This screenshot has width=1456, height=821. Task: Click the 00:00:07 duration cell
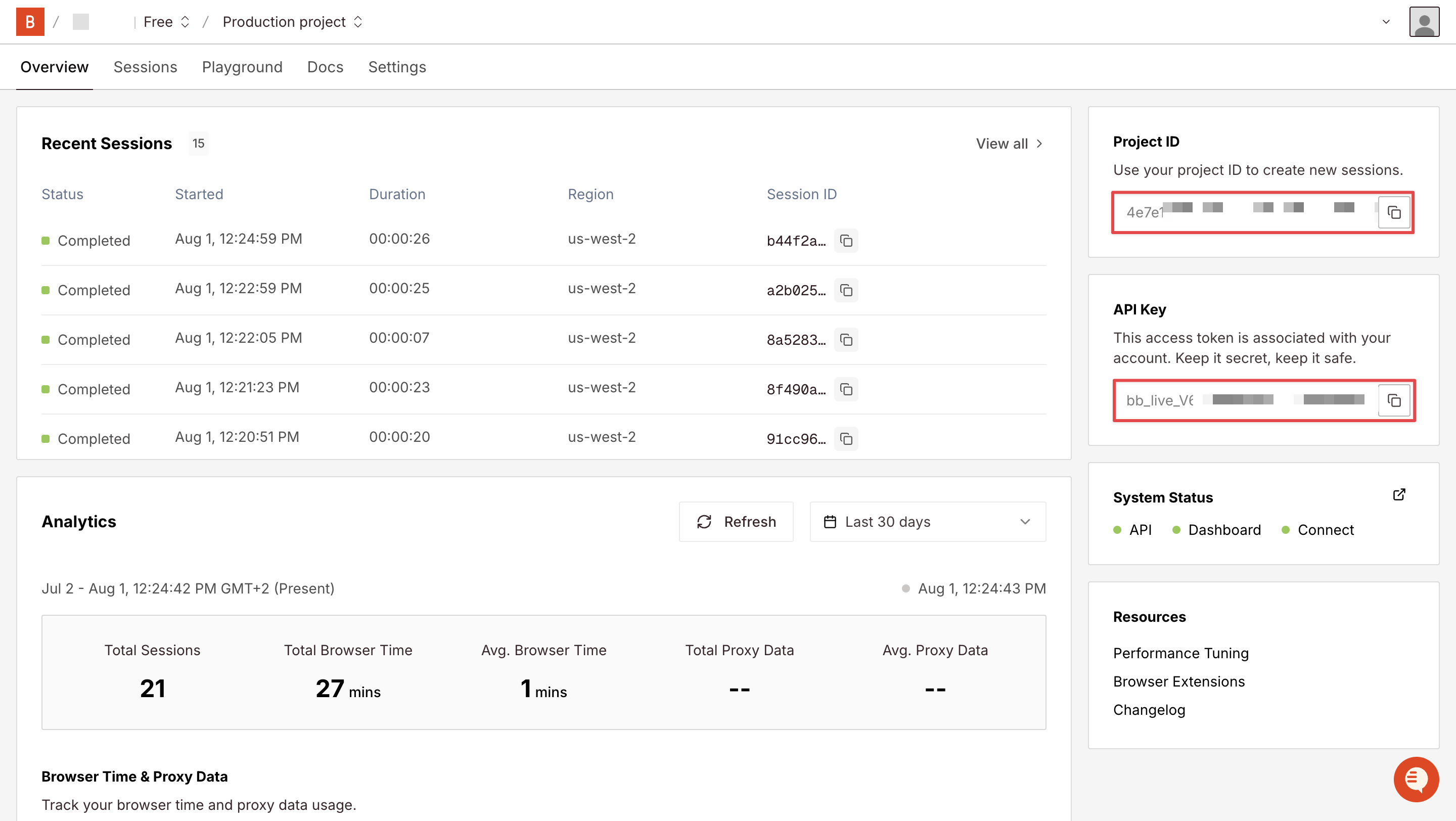pos(399,338)
